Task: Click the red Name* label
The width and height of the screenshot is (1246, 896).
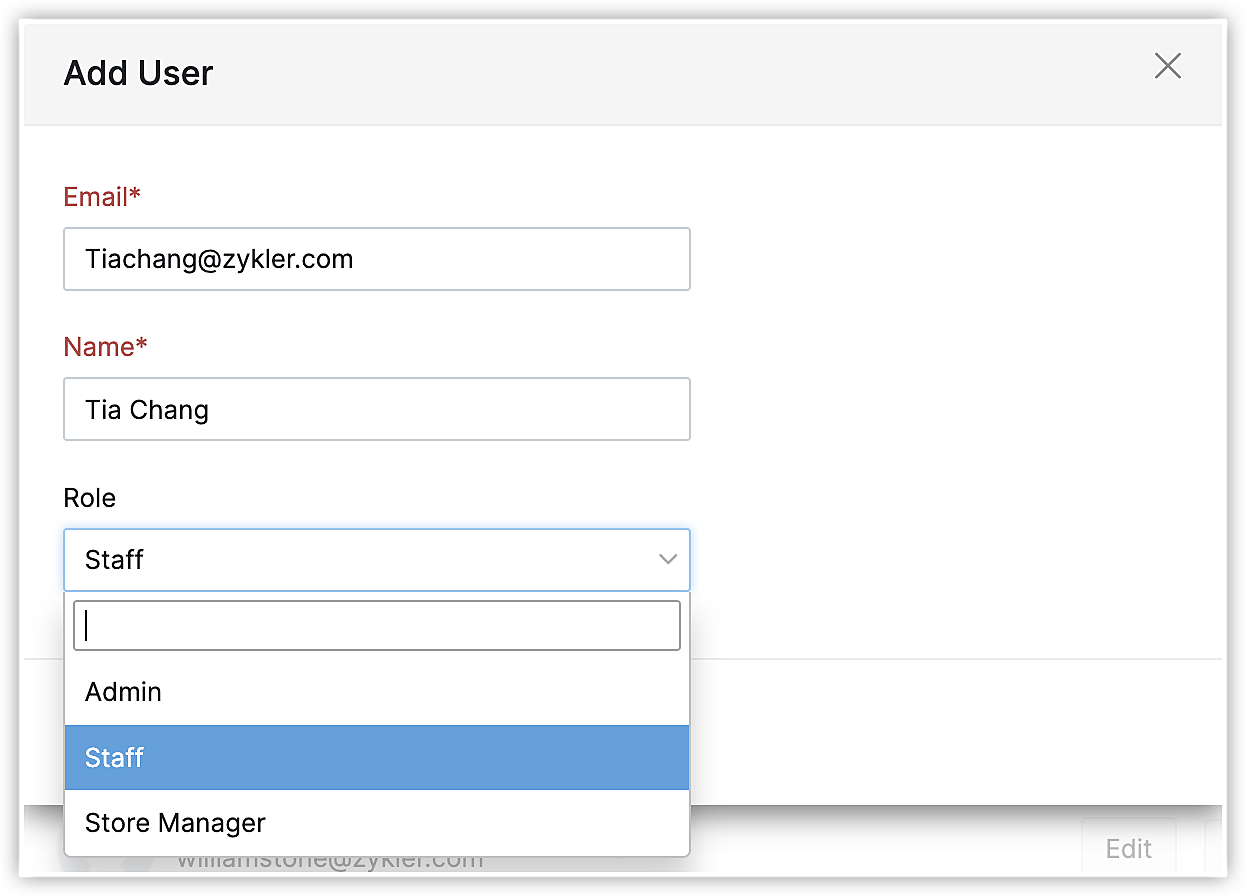Action: click(x=105, y=347)
